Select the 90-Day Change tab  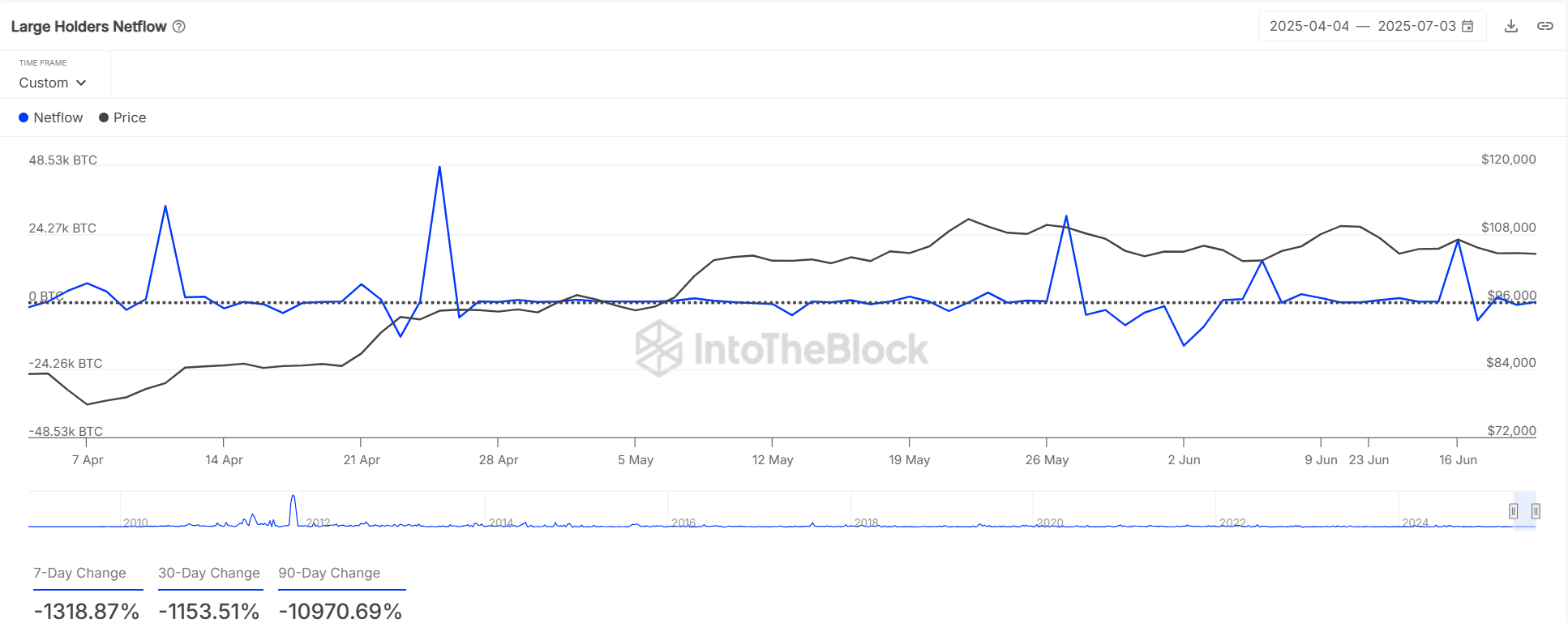pyautogui.click(x=329, y=573)
